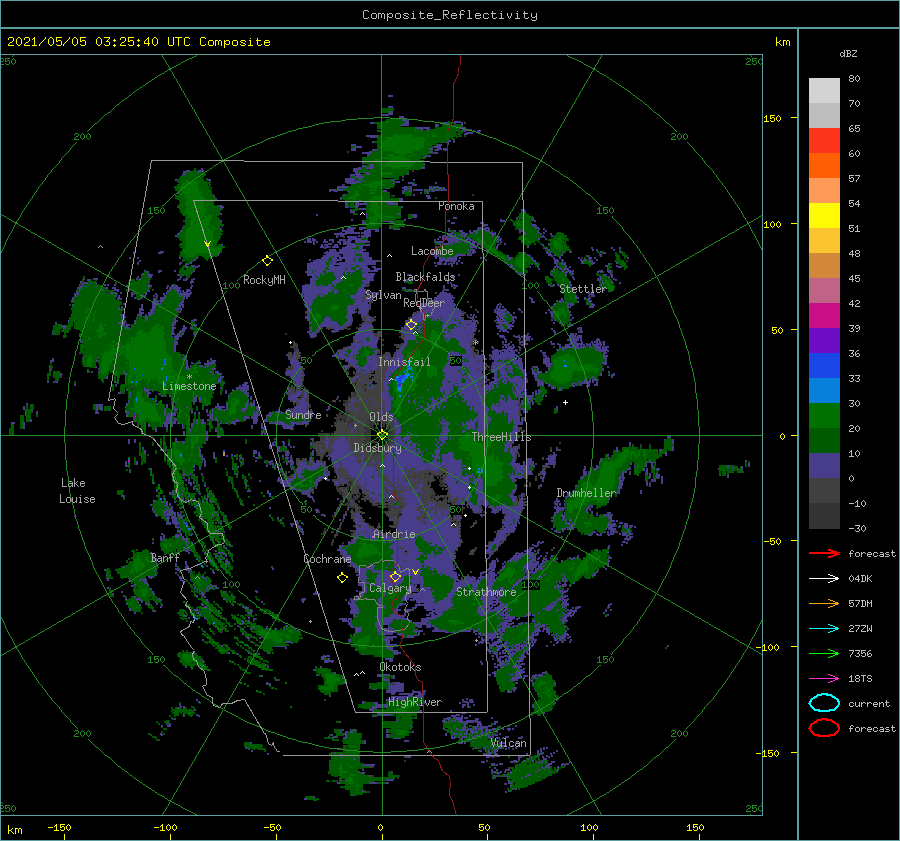The height and width of the screenshot is (841, 900).
Task: Click the km unit label at bottom left
Action: [x=14, y=830]
